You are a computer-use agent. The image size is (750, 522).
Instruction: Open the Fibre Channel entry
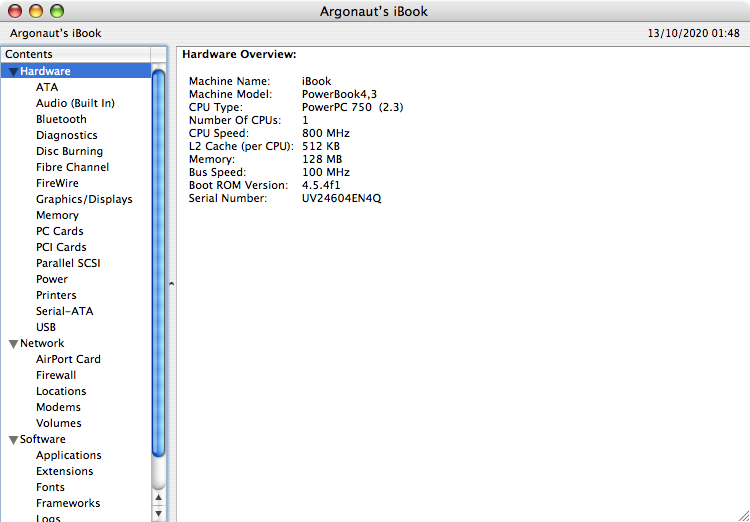coord(72,167)
